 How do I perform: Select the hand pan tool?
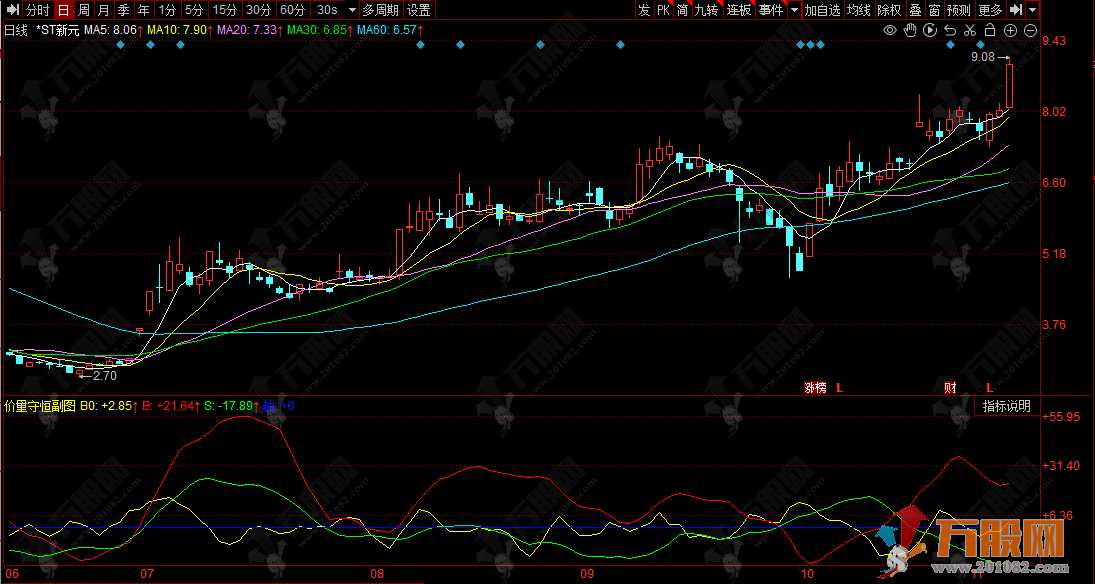910,31
